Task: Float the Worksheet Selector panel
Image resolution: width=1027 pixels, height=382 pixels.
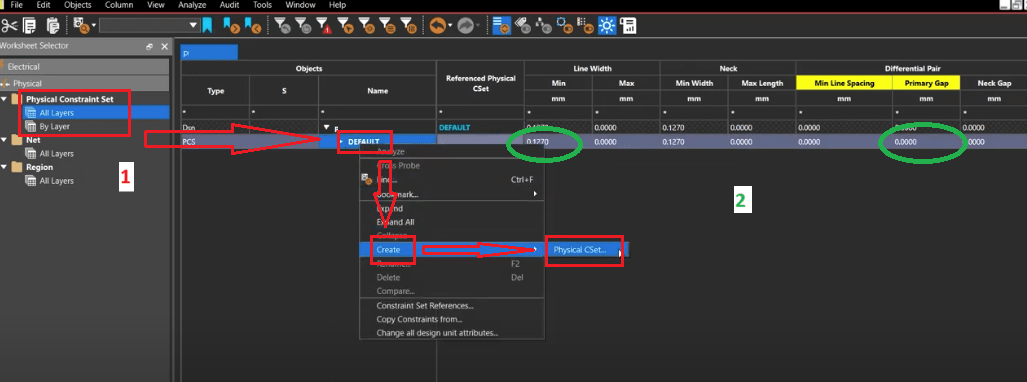Action: pyautogui.click(x=150, y=47)
